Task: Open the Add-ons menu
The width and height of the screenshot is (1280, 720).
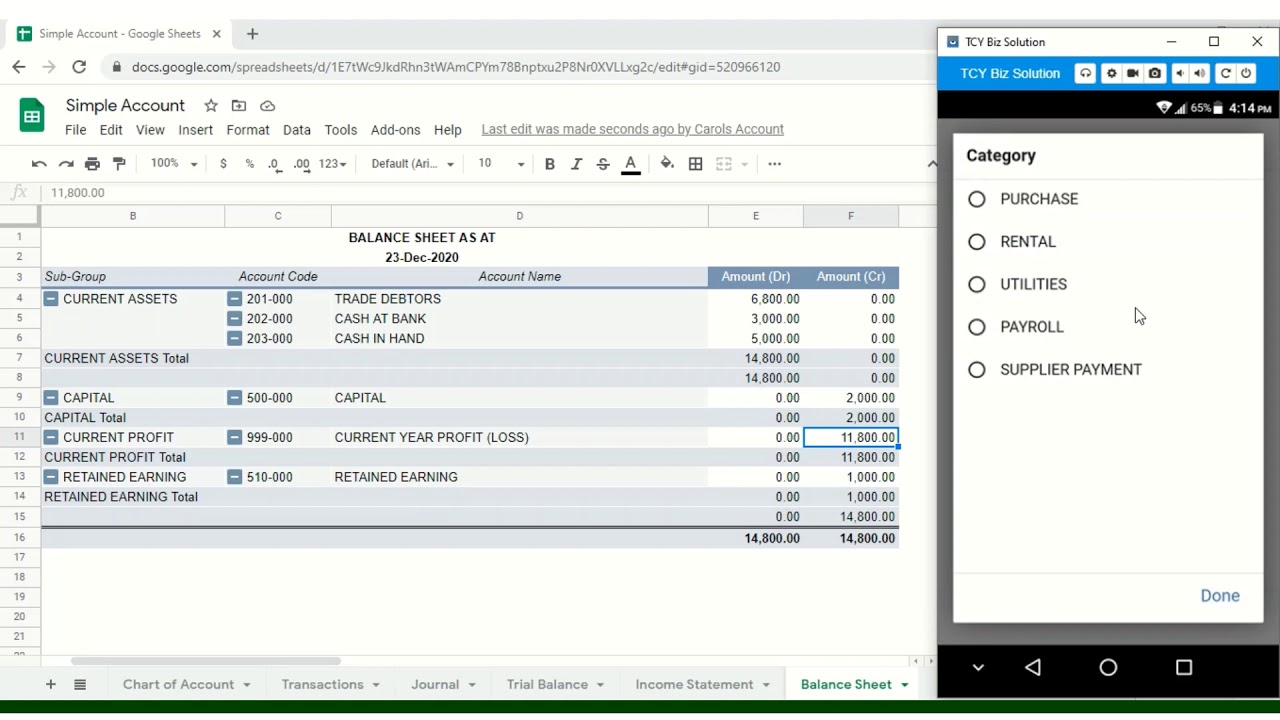Action: (x=395, y=130)
